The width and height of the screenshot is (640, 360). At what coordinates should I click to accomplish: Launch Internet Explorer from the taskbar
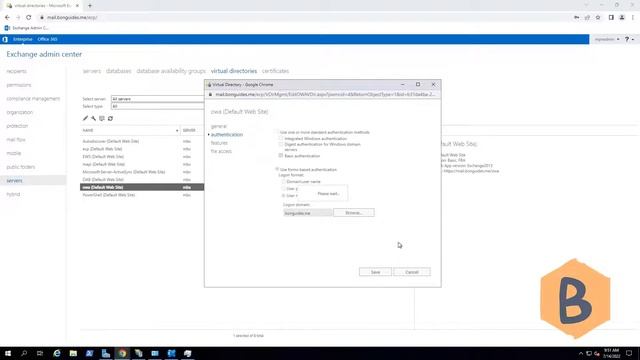[57, 353]
